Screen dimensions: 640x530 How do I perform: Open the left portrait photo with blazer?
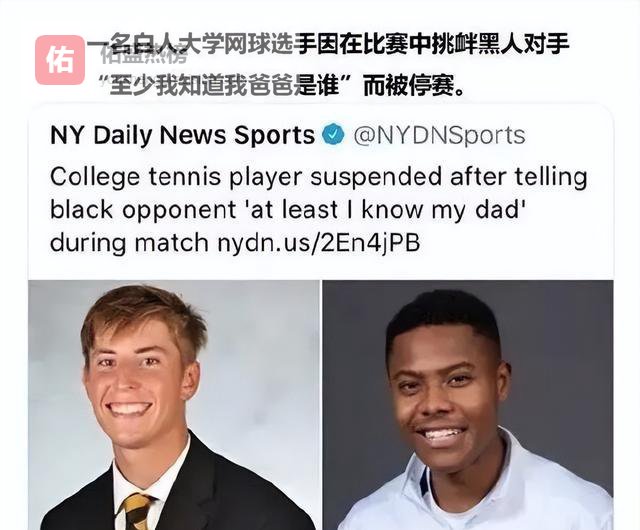(x=174, y=405)
